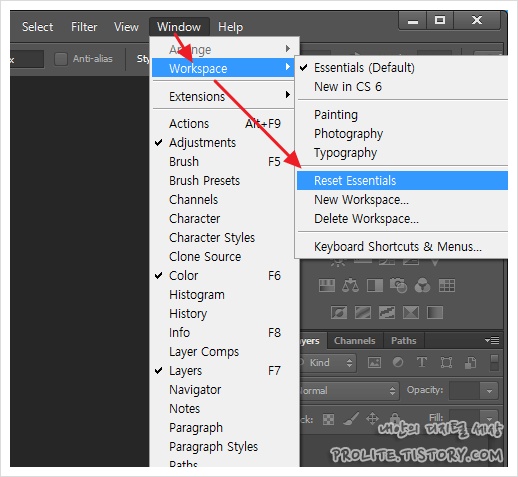
Task: Open Keyboard Shortcuts & Menus...
Action: (402, 247)
